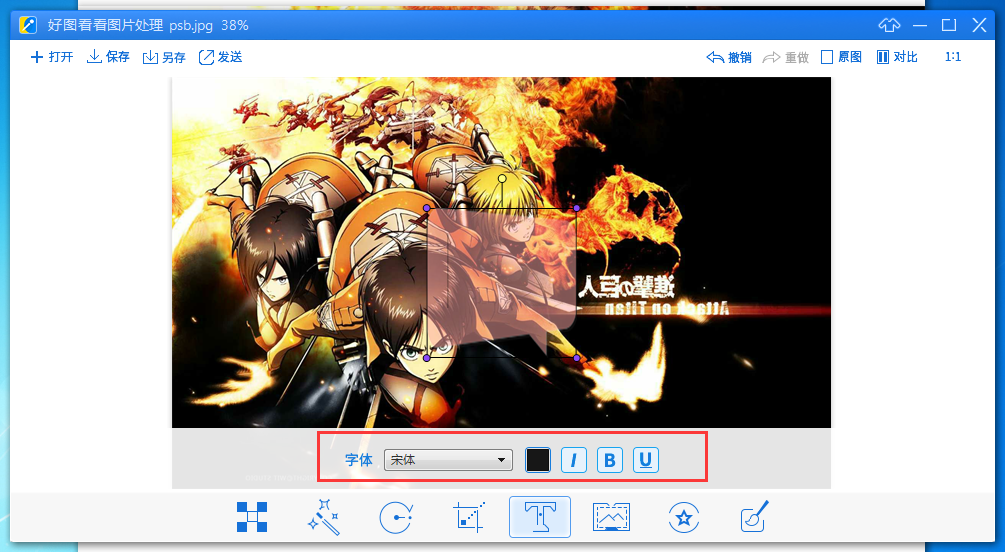The height and width of the screenshot is (552, 1005).
Task: Undo last edit with 撤销
Action: pyautogui.click(x=729, y=57)
